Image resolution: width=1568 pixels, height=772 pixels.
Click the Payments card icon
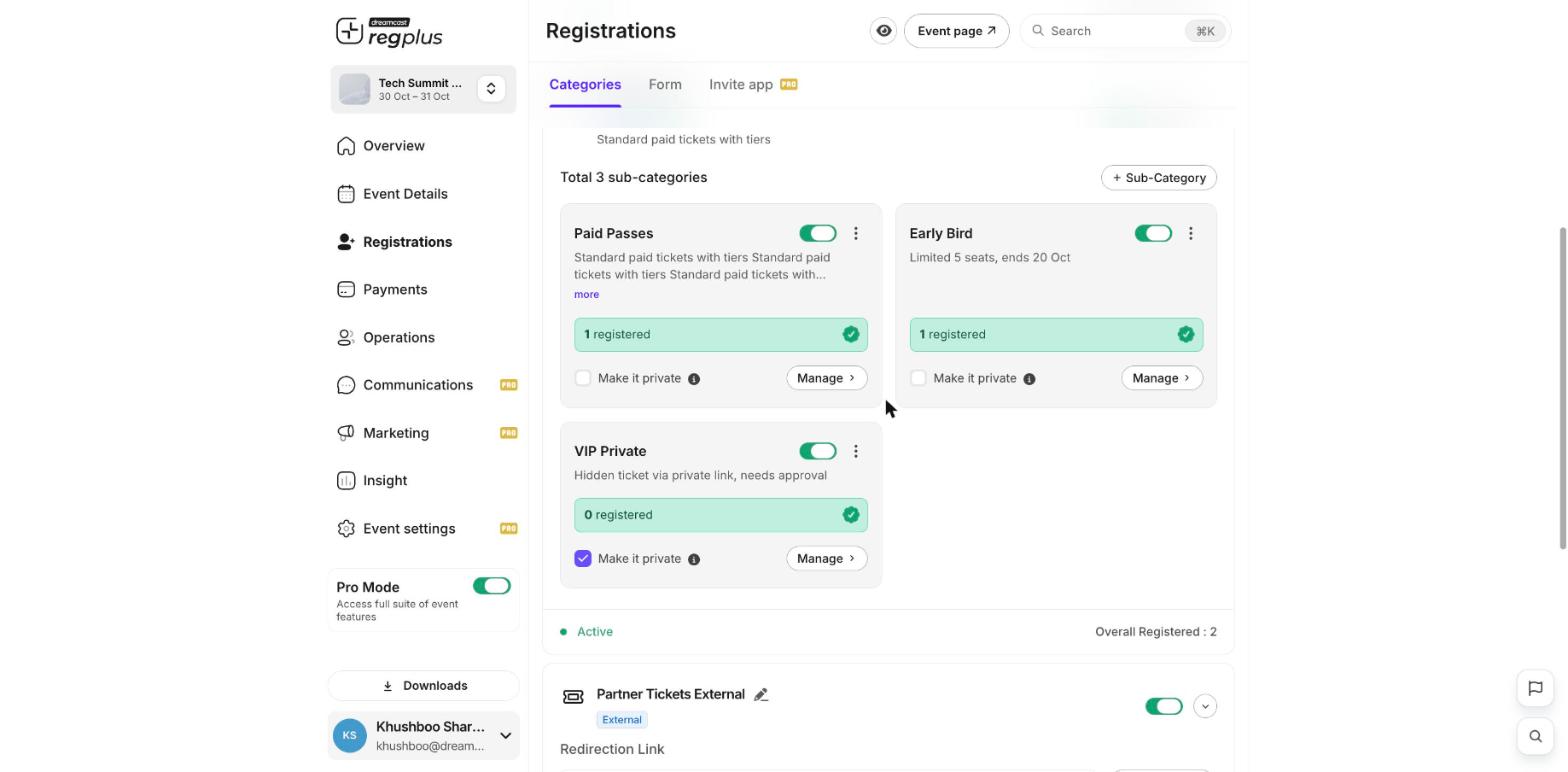click(346, 290)
